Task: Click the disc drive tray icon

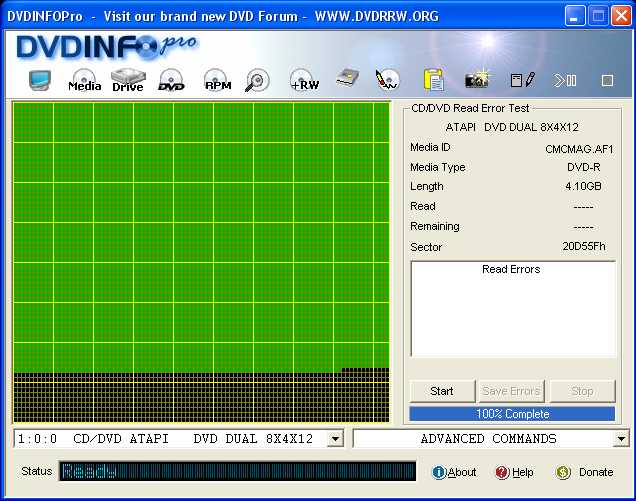Action: [348, 78]
